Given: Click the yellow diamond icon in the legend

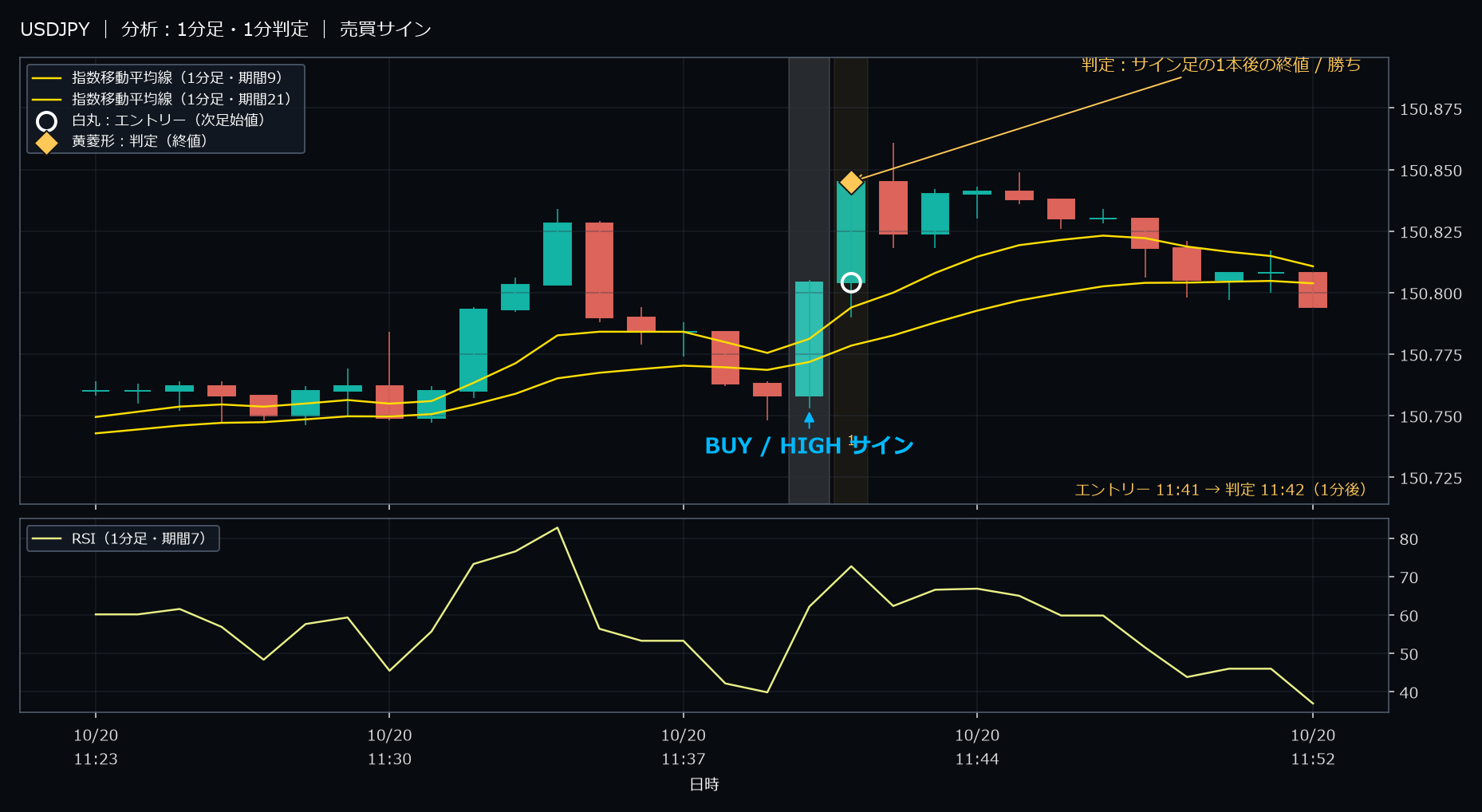Looking at the screenshot, I should pos(47,143).
